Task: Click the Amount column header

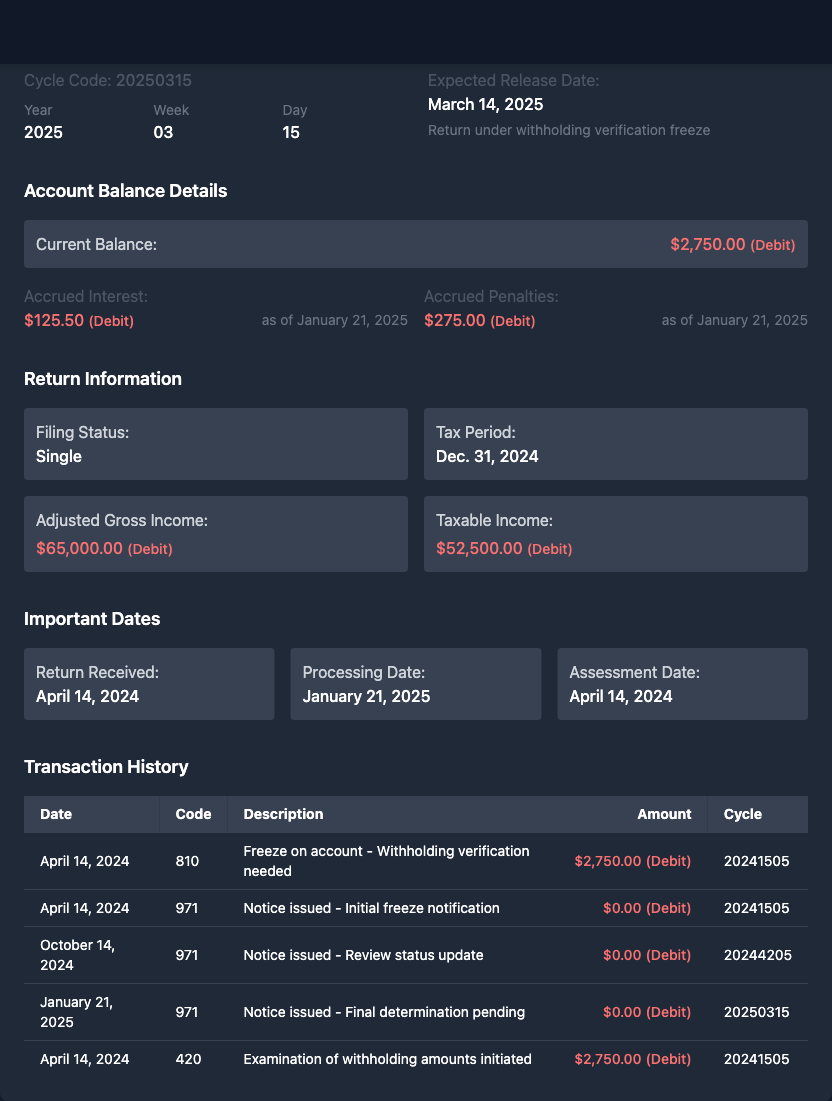Action: point(664,814)
